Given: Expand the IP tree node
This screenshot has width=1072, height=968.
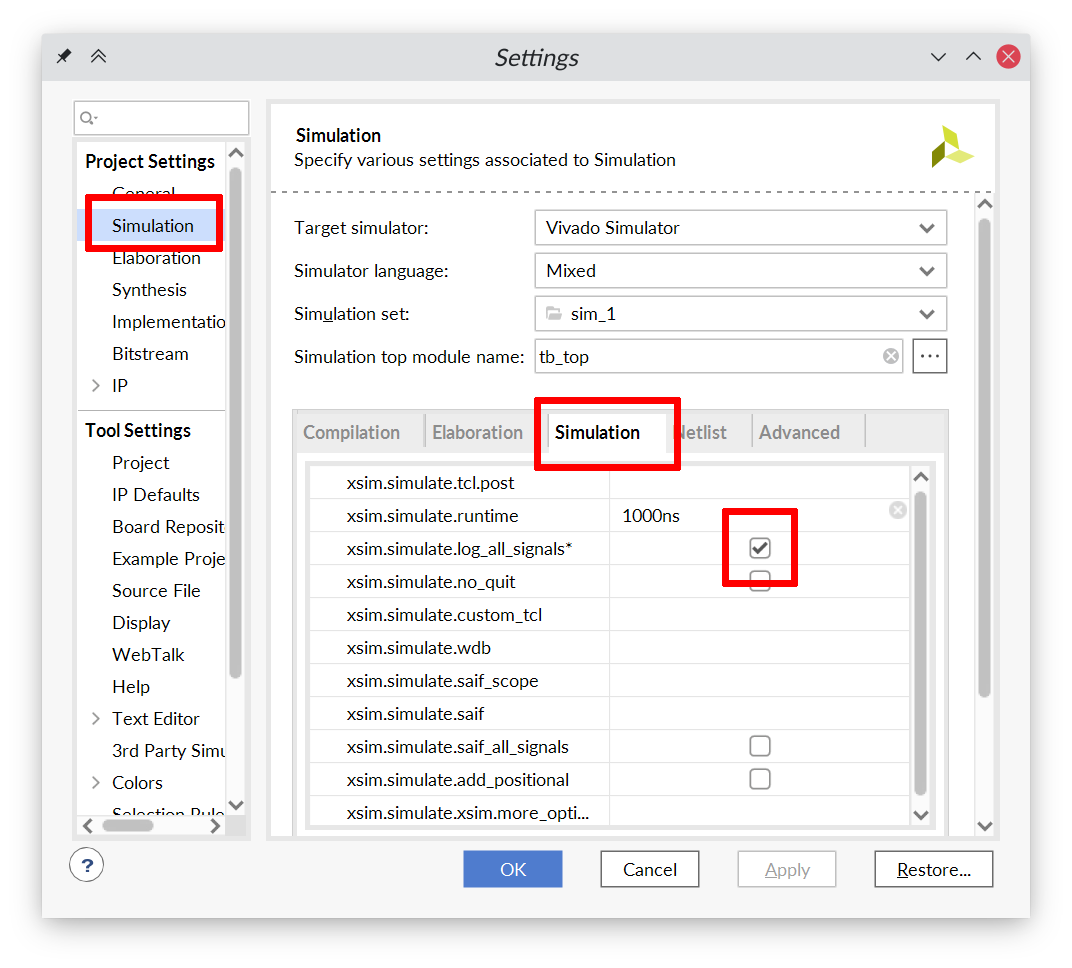Looking at the screenshot, I should tap(96, 386).
